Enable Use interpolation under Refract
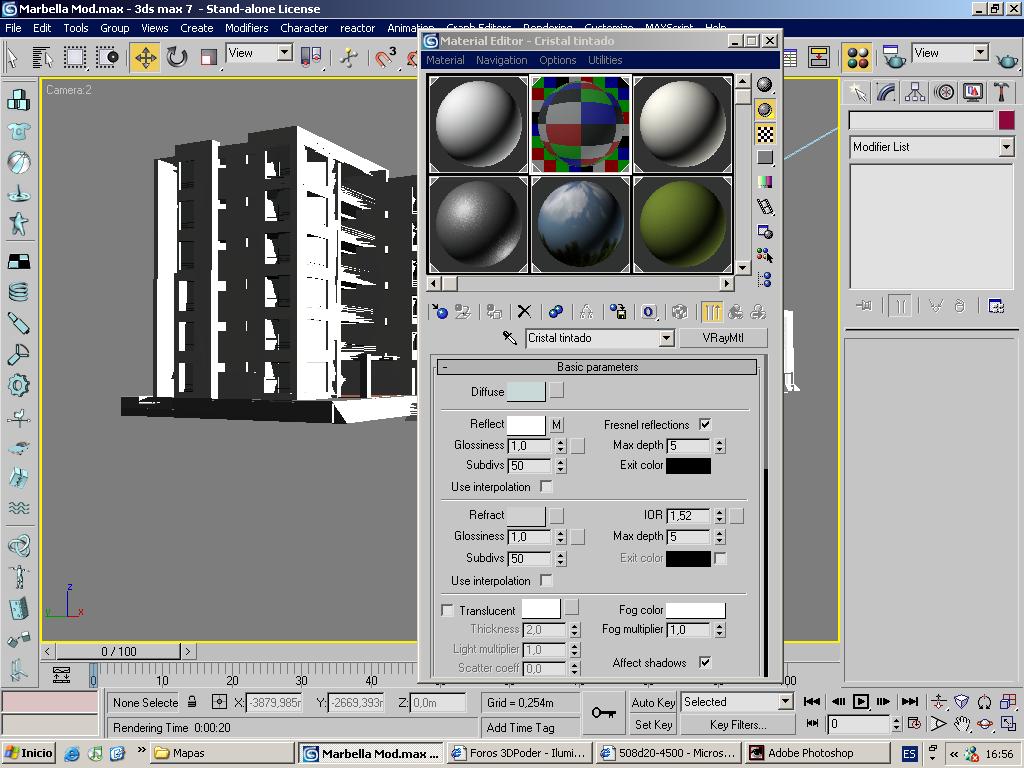This screenshot has height=768, width=1024. click(546, 580)
